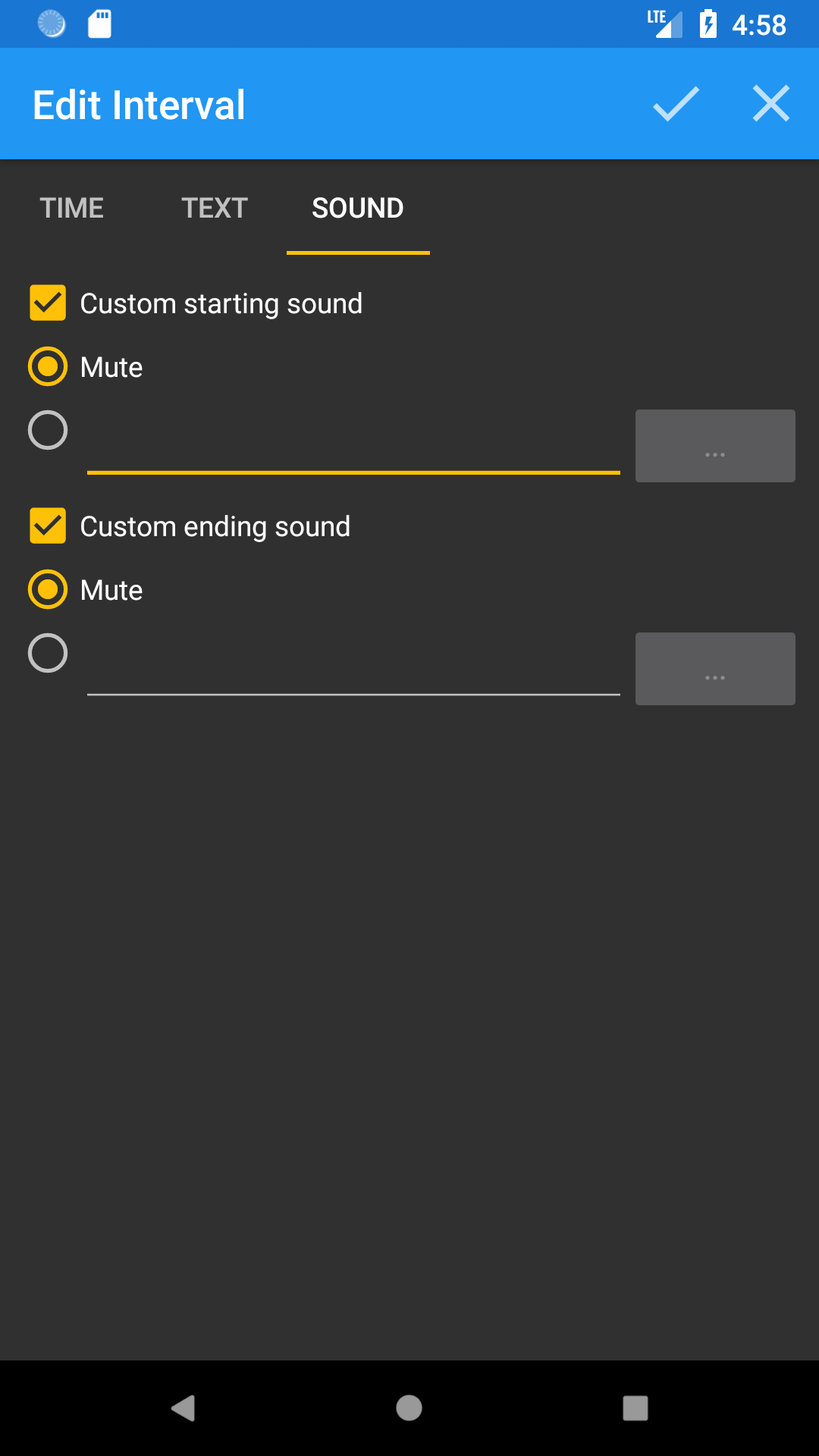
Task: Uncheck Custom ending sound
Action: [x=48, y=526]
